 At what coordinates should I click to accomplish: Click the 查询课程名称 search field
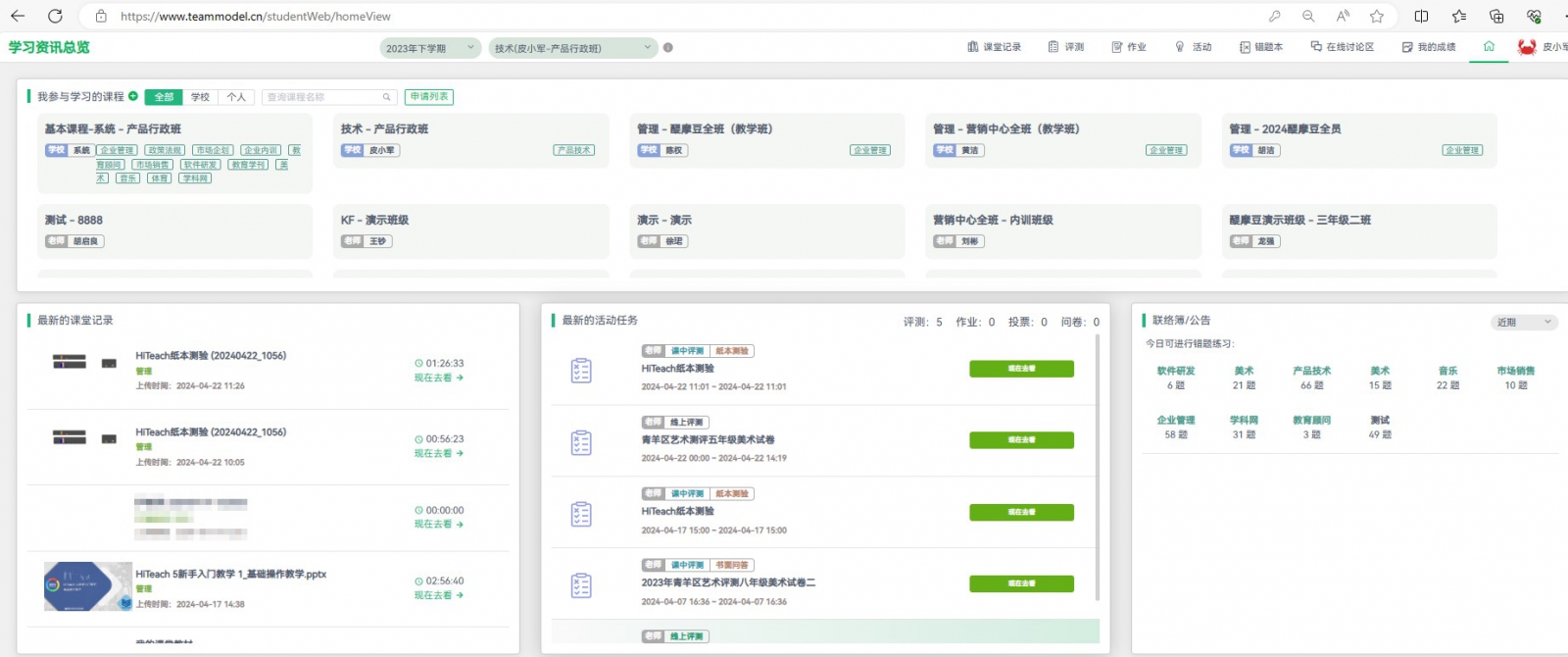click(321, 97)
